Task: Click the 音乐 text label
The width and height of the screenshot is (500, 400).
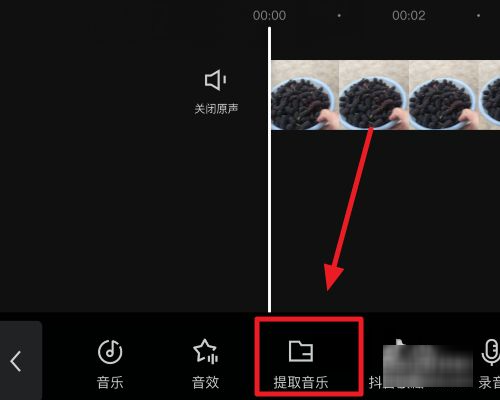Action: point(110,382)
